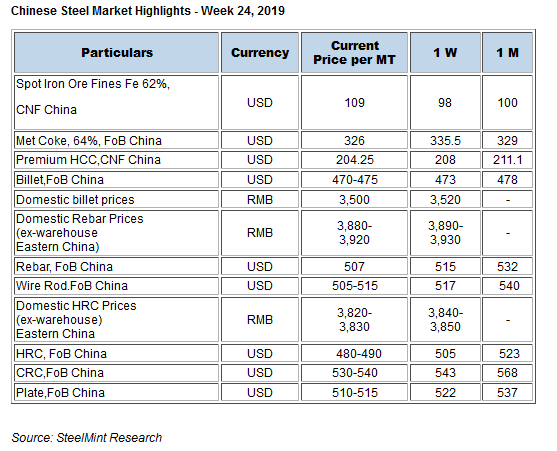Select the 1 W column header
The image size is (557, 451).
pos(445,53)
